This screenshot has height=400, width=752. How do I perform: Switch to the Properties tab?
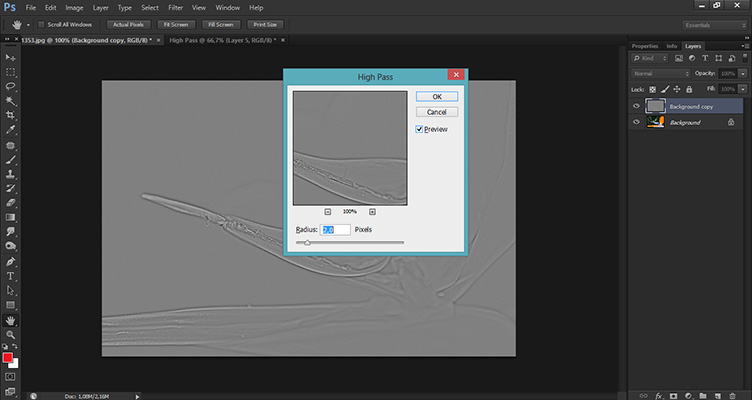pos(645,46)
